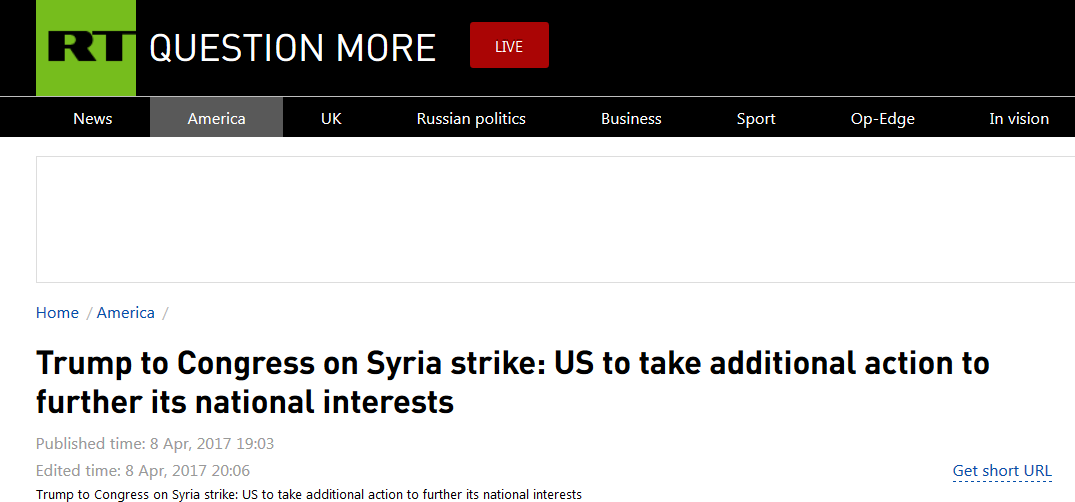Screen dimensions: 1075x502
Task: Click the Edited time line
Action: pyautogui.click(x=143, y=470)
